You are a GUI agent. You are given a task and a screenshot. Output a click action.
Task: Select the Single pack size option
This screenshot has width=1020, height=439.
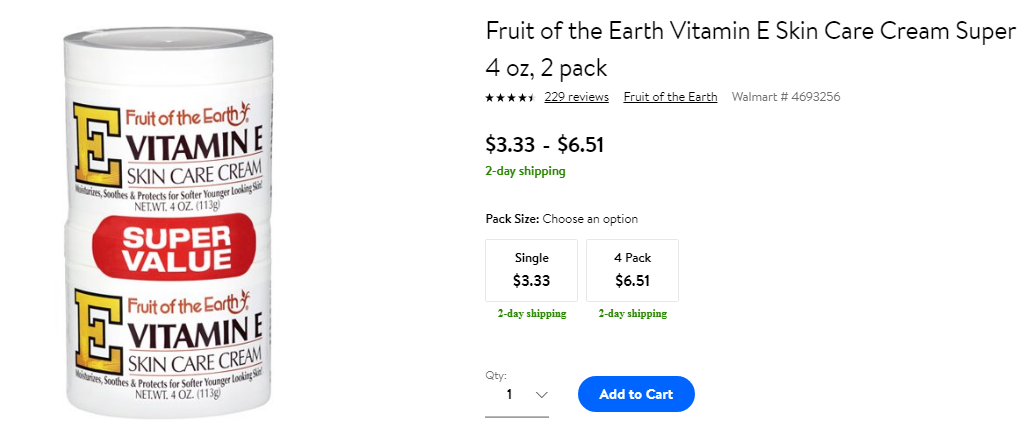tap(531, 271)
